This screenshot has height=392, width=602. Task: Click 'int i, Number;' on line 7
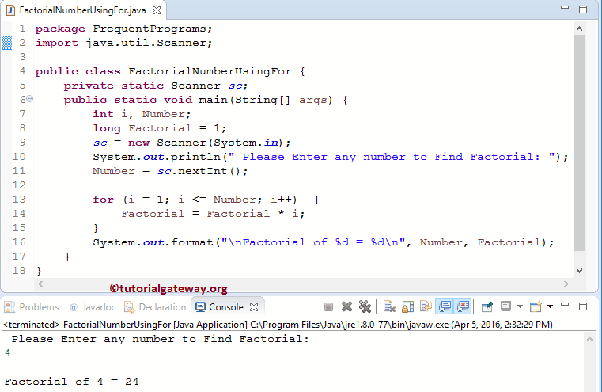click(141, 114)
